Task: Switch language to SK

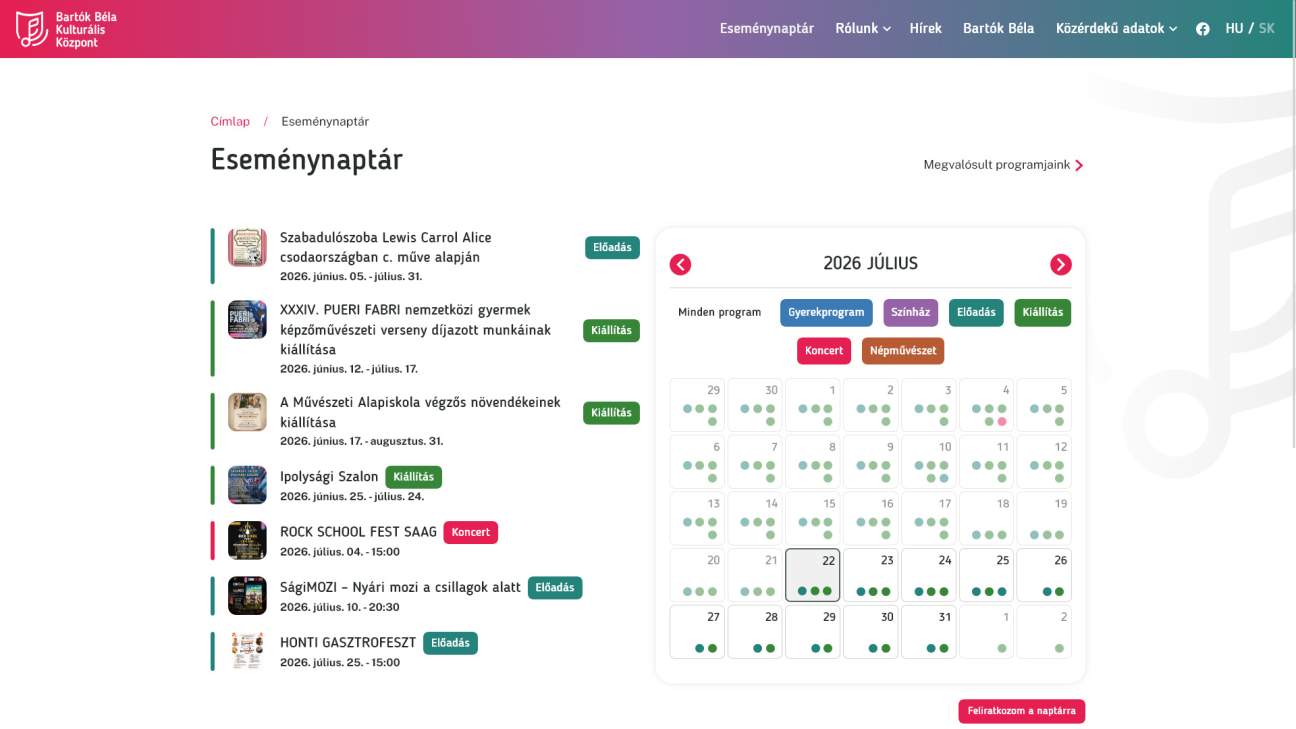Action: (x=1267, y=29)
